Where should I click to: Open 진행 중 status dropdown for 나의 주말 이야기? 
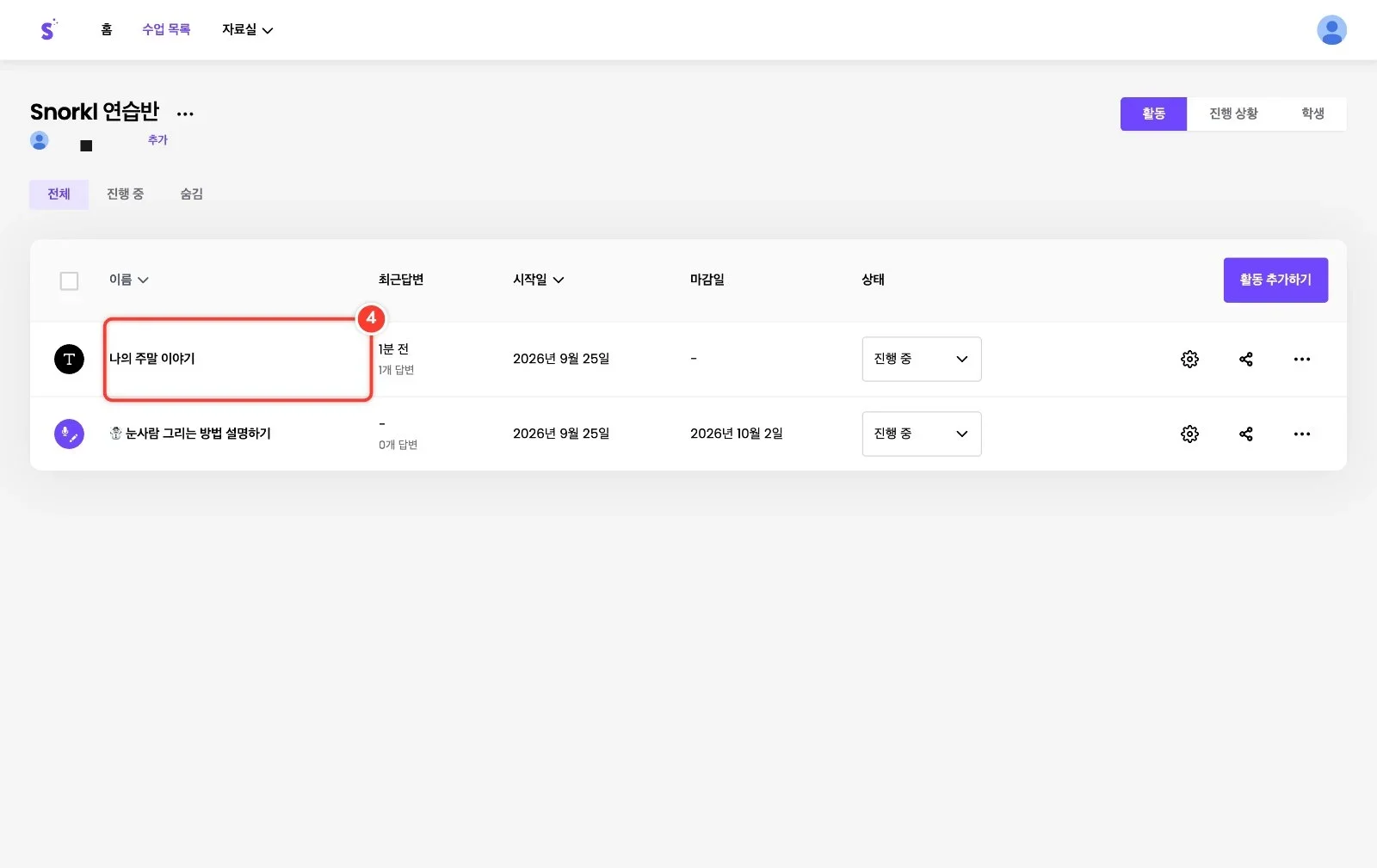922,359
